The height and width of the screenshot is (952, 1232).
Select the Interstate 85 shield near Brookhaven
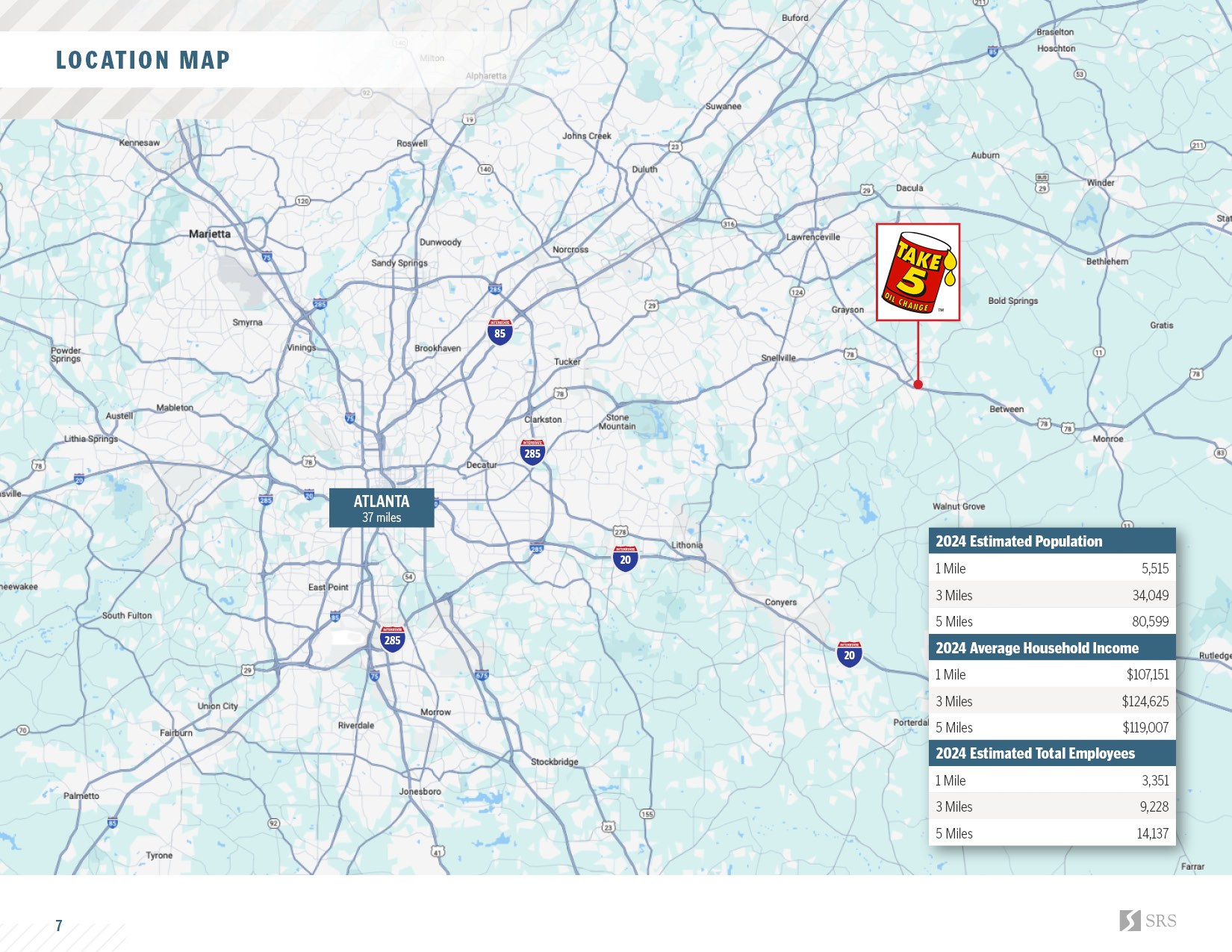pos(500,332)
